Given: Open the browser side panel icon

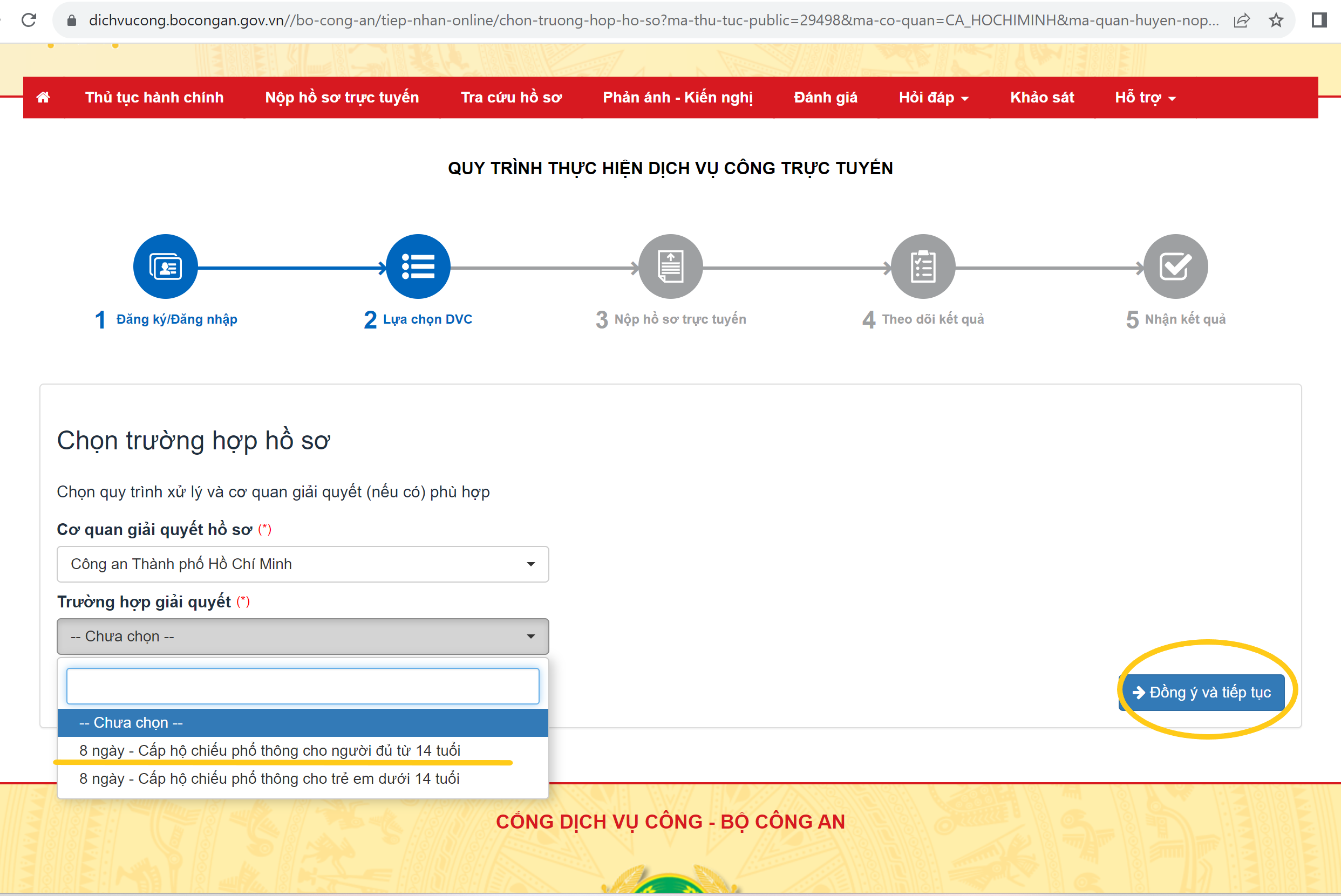Looking at the screenshot, I should tap(1319, 20).
